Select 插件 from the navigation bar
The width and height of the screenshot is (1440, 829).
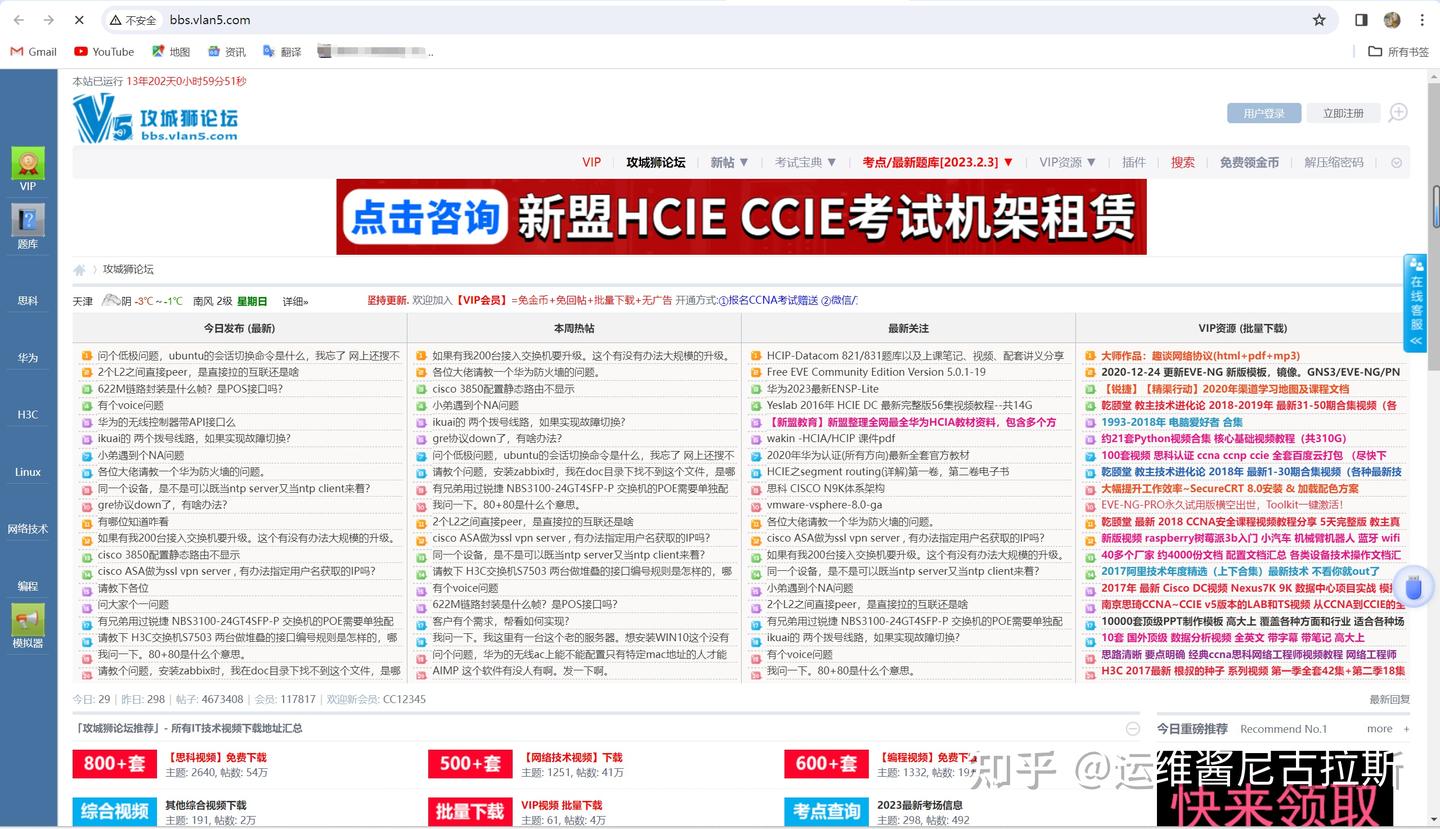1133,161
